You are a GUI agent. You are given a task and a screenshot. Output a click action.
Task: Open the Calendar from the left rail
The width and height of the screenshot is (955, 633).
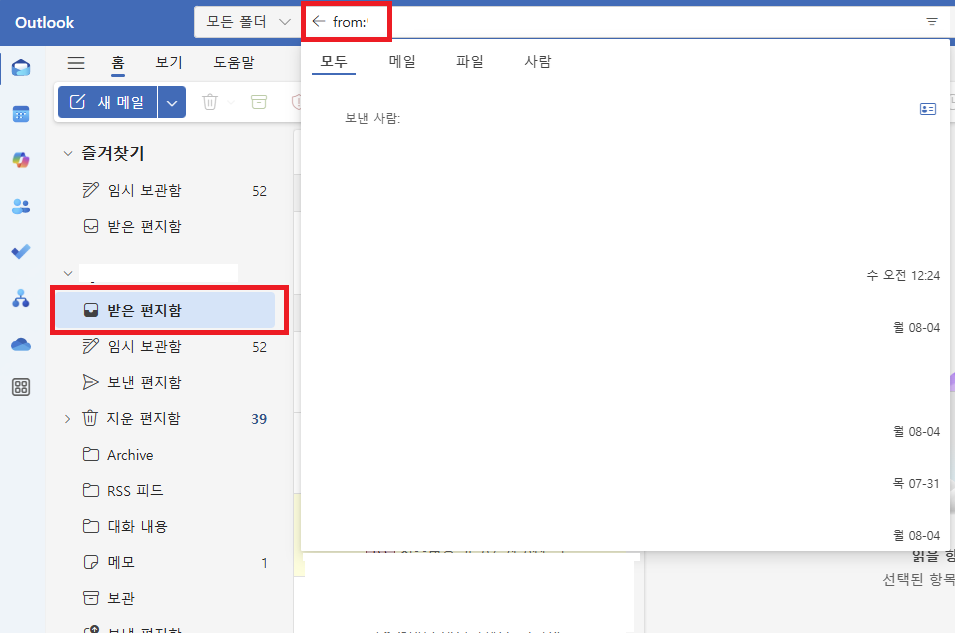21,114
